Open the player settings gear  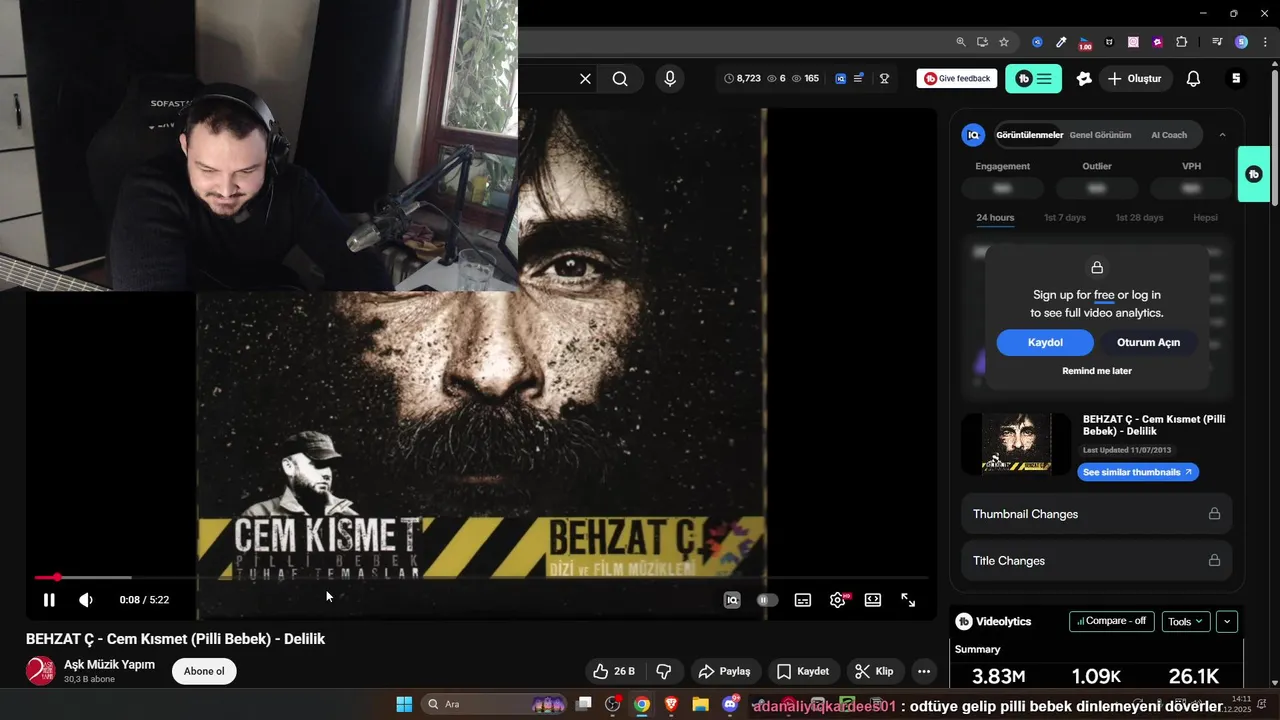click(838, 600)
